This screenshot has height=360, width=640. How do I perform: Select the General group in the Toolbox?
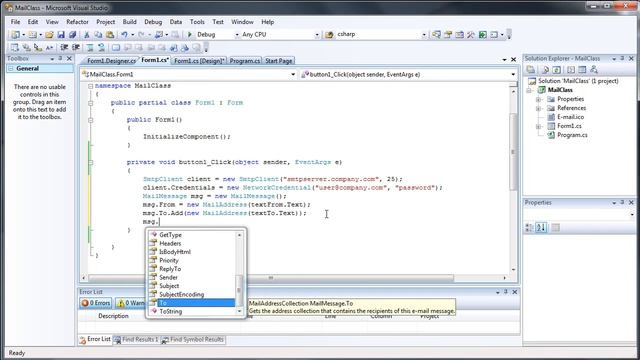pyautogui.click(x=40, y=69)
